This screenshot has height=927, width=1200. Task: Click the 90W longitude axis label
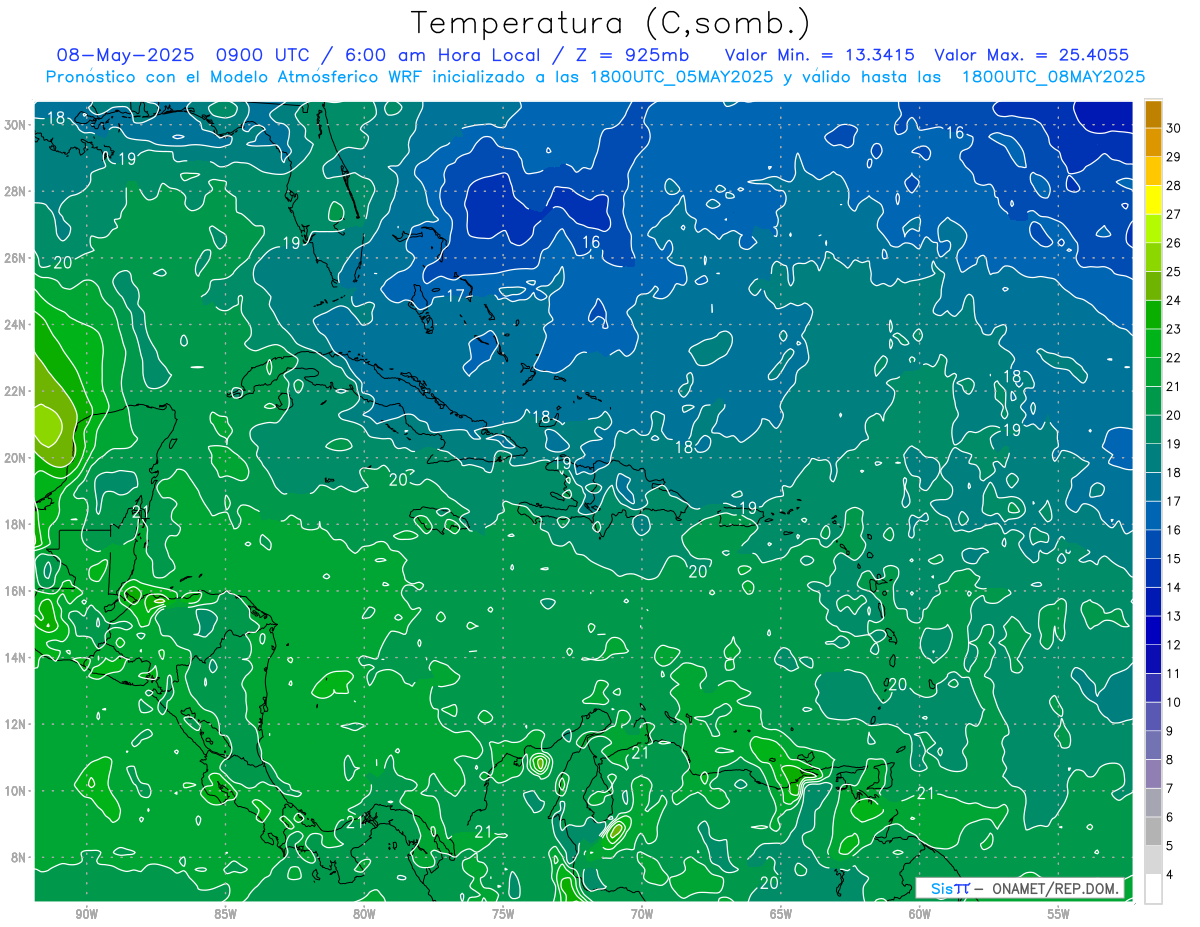coord(87,914)
